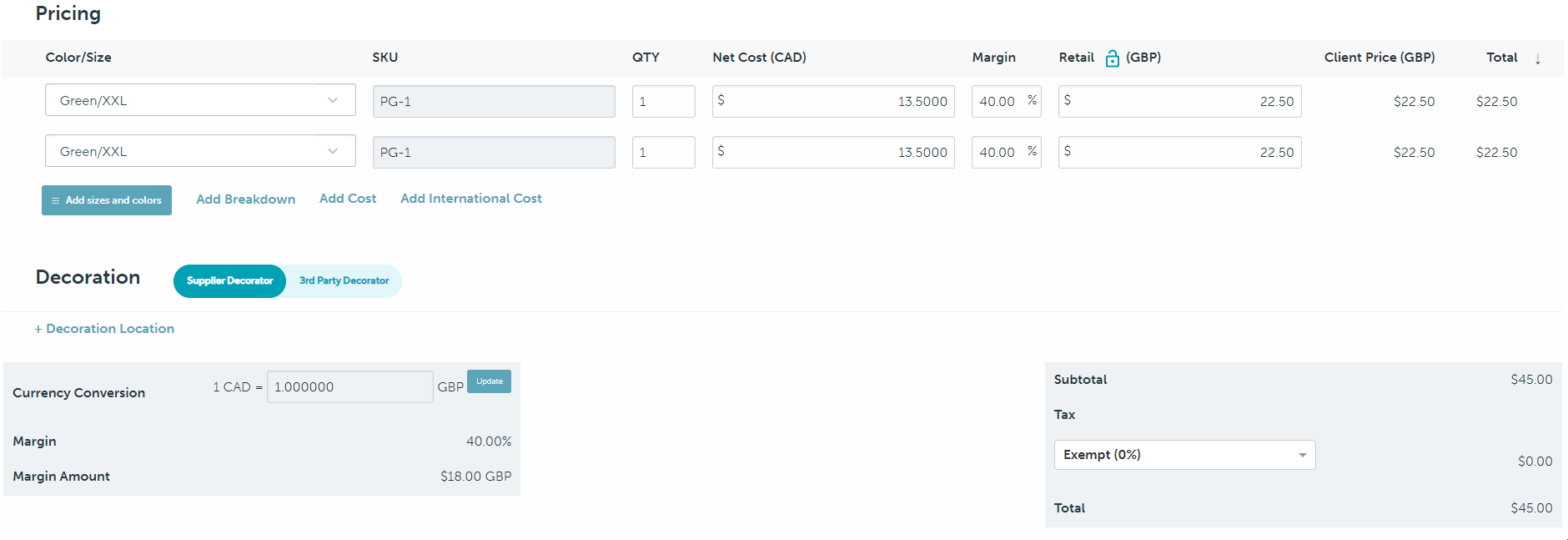Click the Add Breakdown link
This screenshot has width=1568, height=540.
pos(245,199)
